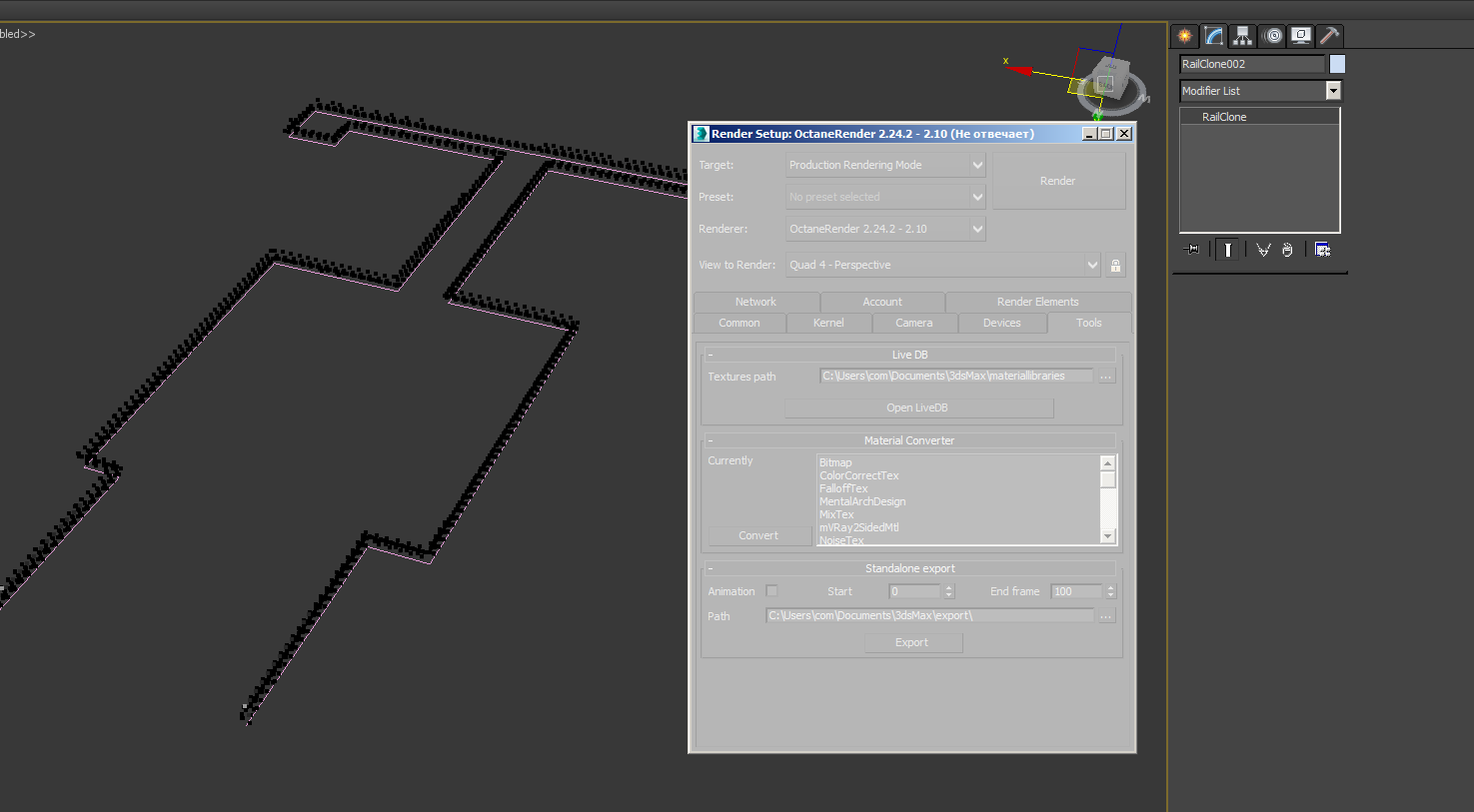1474x812 pixels.
Task: Open the Motion command panel tab
Action: pos(1272,36)
